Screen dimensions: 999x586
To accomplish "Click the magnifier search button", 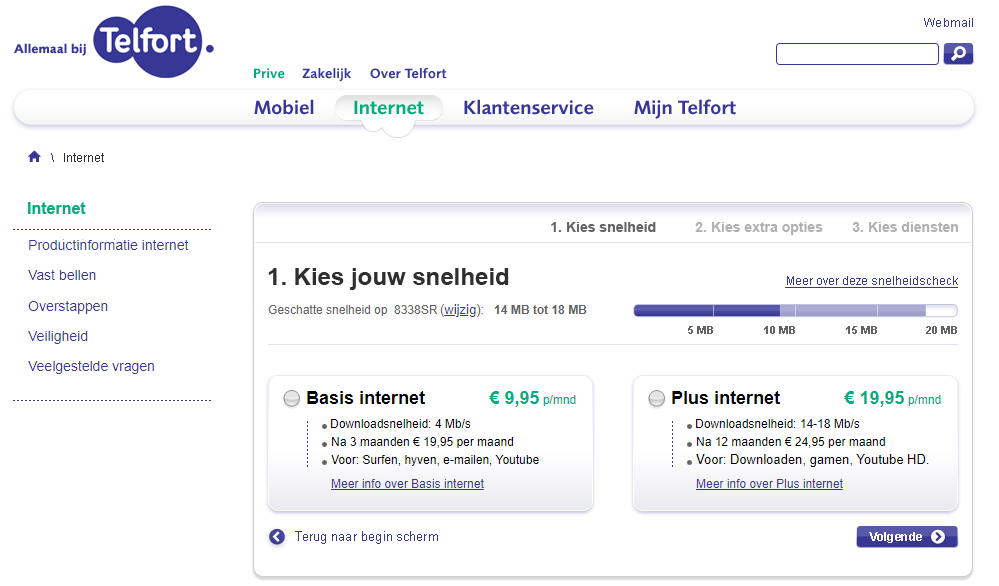I will tap(958, 54).
